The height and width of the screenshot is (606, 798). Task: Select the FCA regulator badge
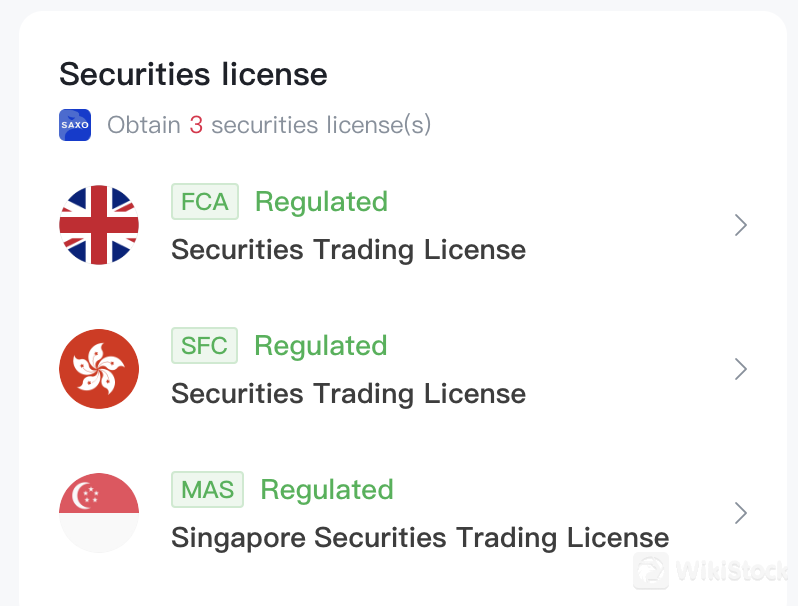point(205,202)
